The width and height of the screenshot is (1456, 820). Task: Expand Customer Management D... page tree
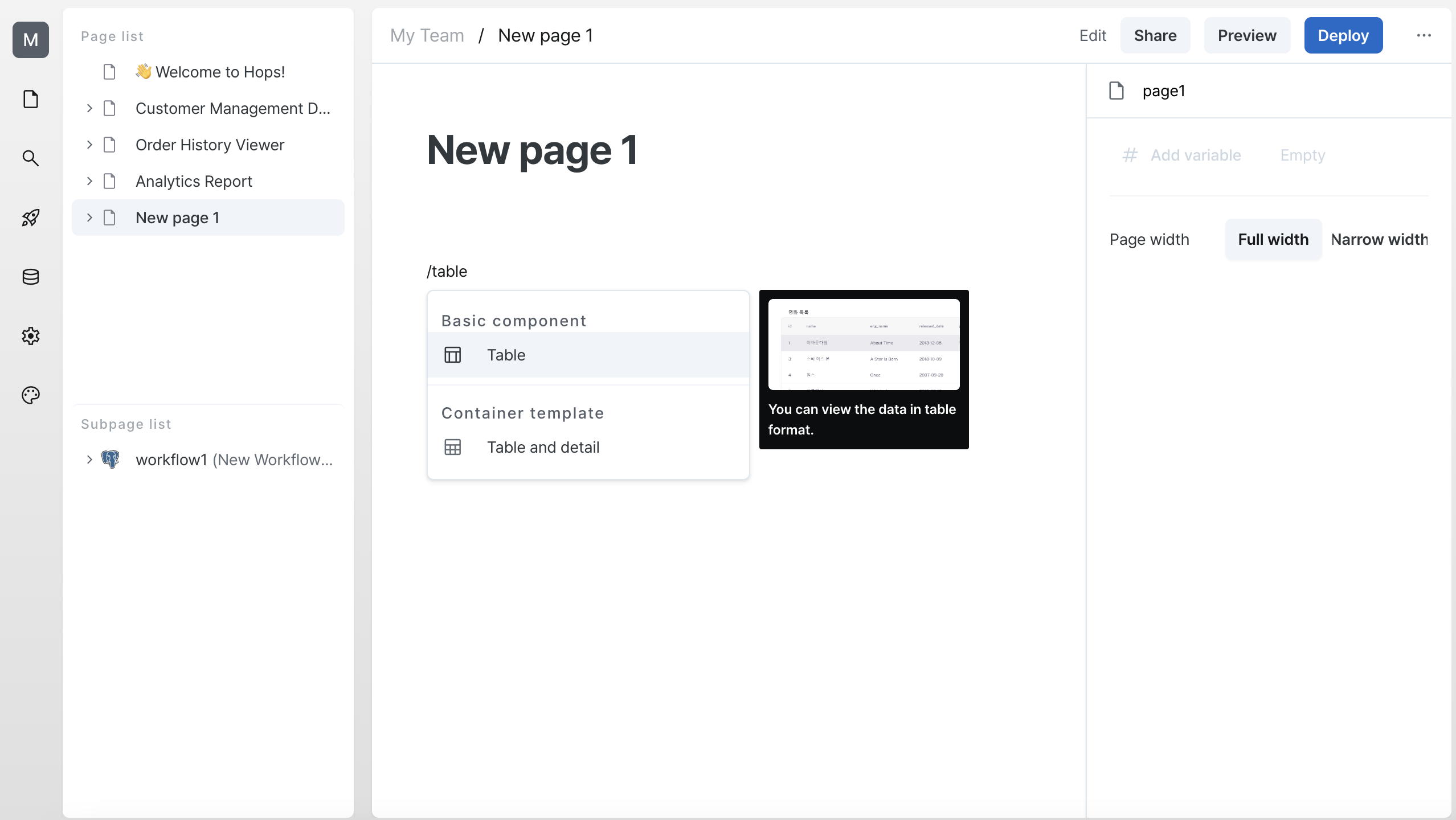coord(89,108)
